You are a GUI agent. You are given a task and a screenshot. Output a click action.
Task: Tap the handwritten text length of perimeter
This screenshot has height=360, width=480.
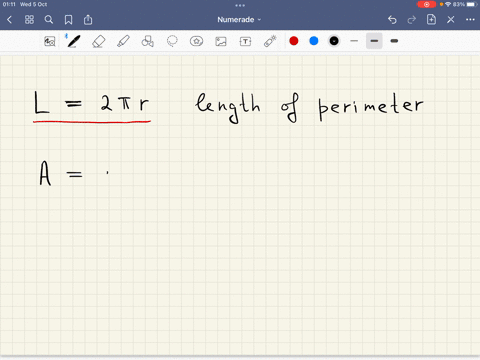coord(309,107)
